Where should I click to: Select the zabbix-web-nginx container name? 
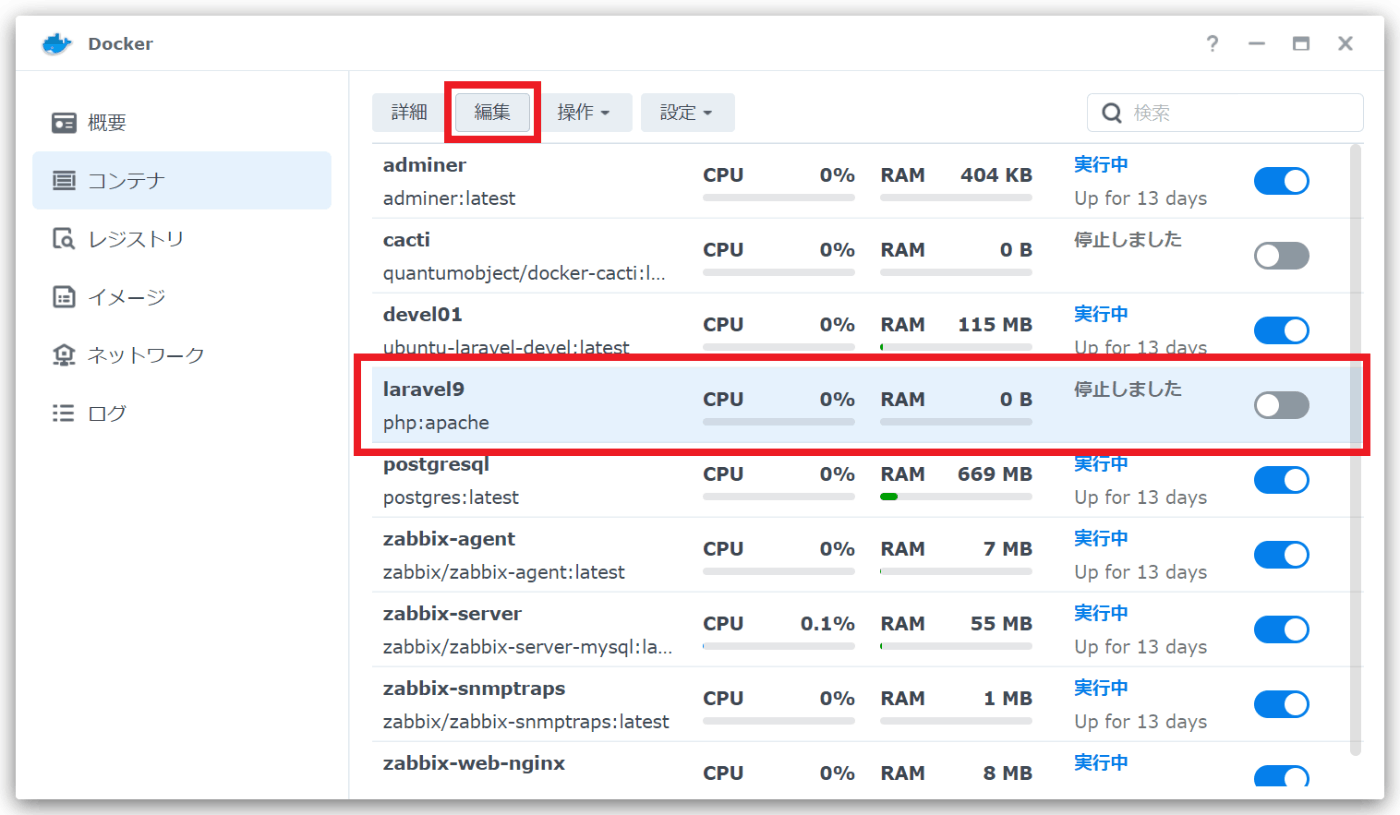pyautogui.click(x=474, y=763)
